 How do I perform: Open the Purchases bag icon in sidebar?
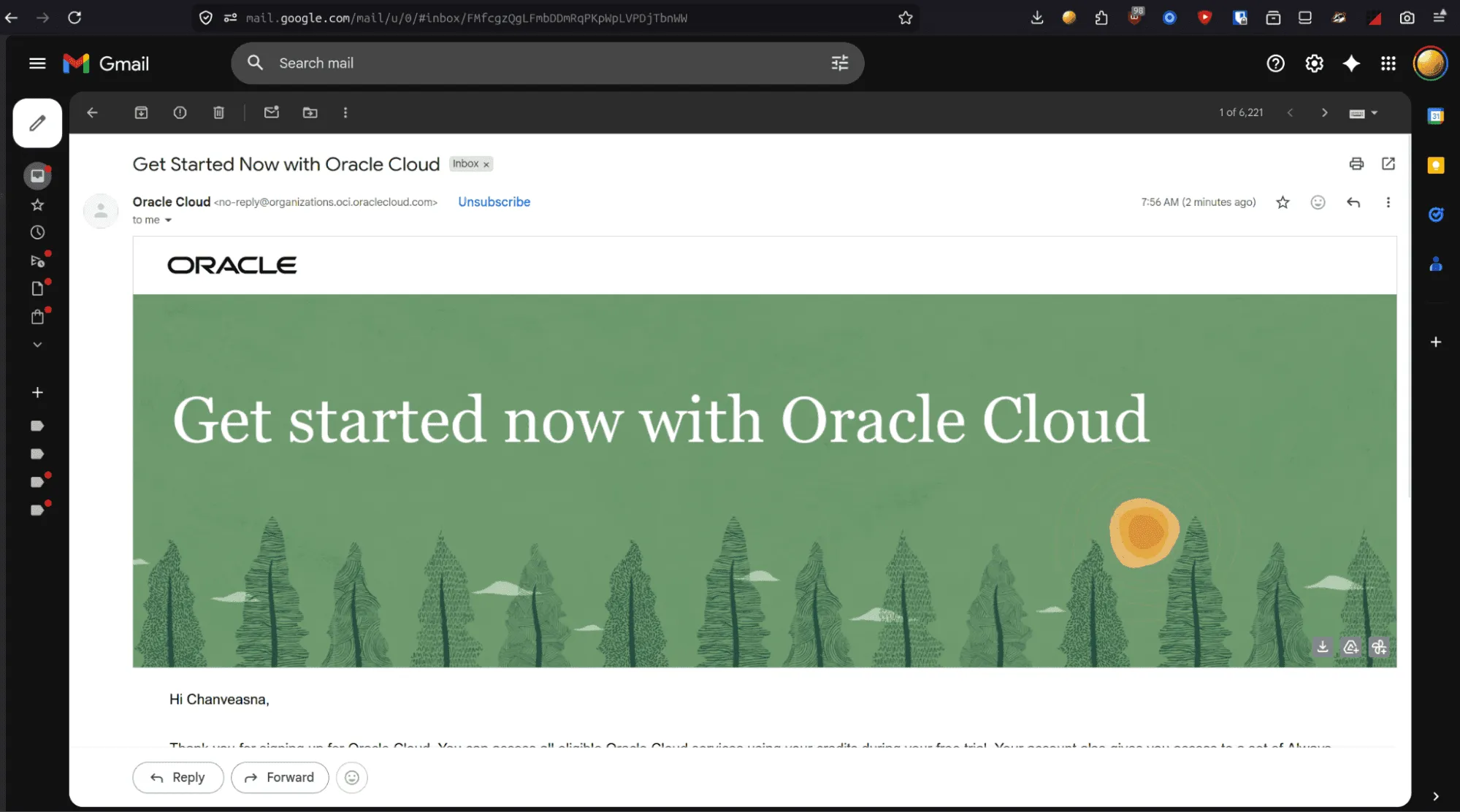point(37,317)
